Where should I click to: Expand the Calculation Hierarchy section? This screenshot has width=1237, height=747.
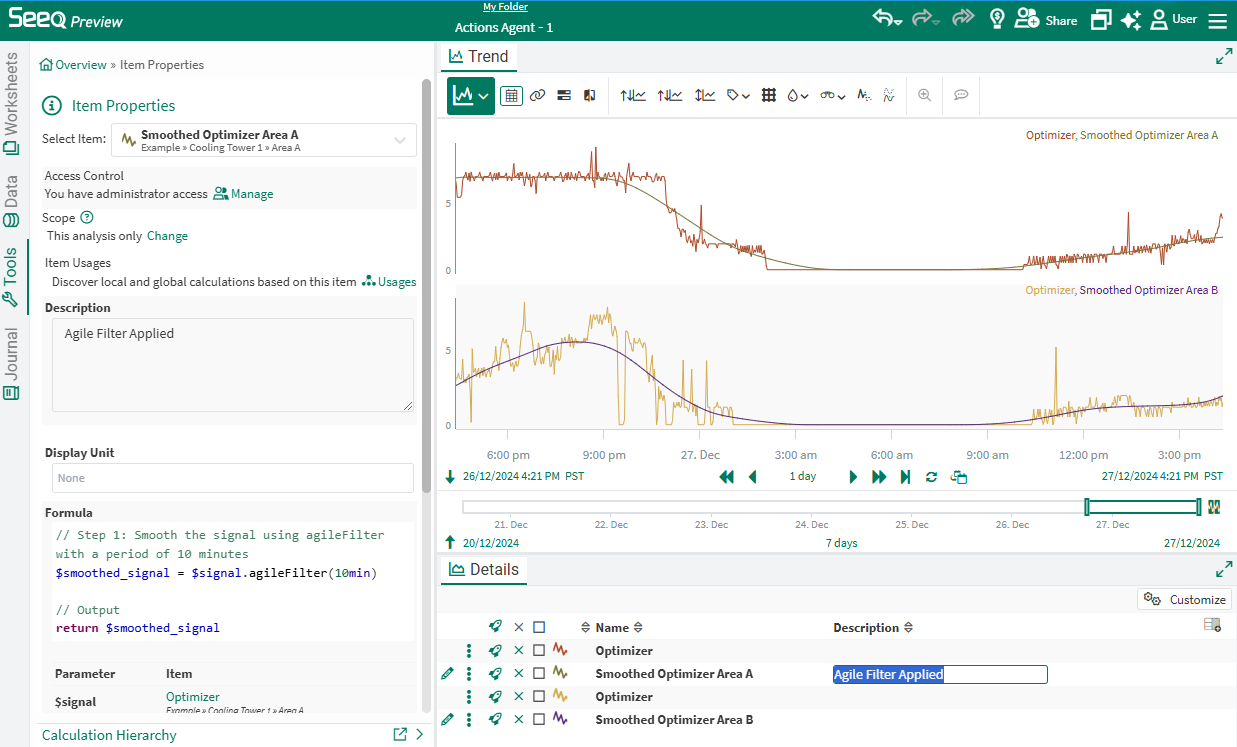pos(420,735)
